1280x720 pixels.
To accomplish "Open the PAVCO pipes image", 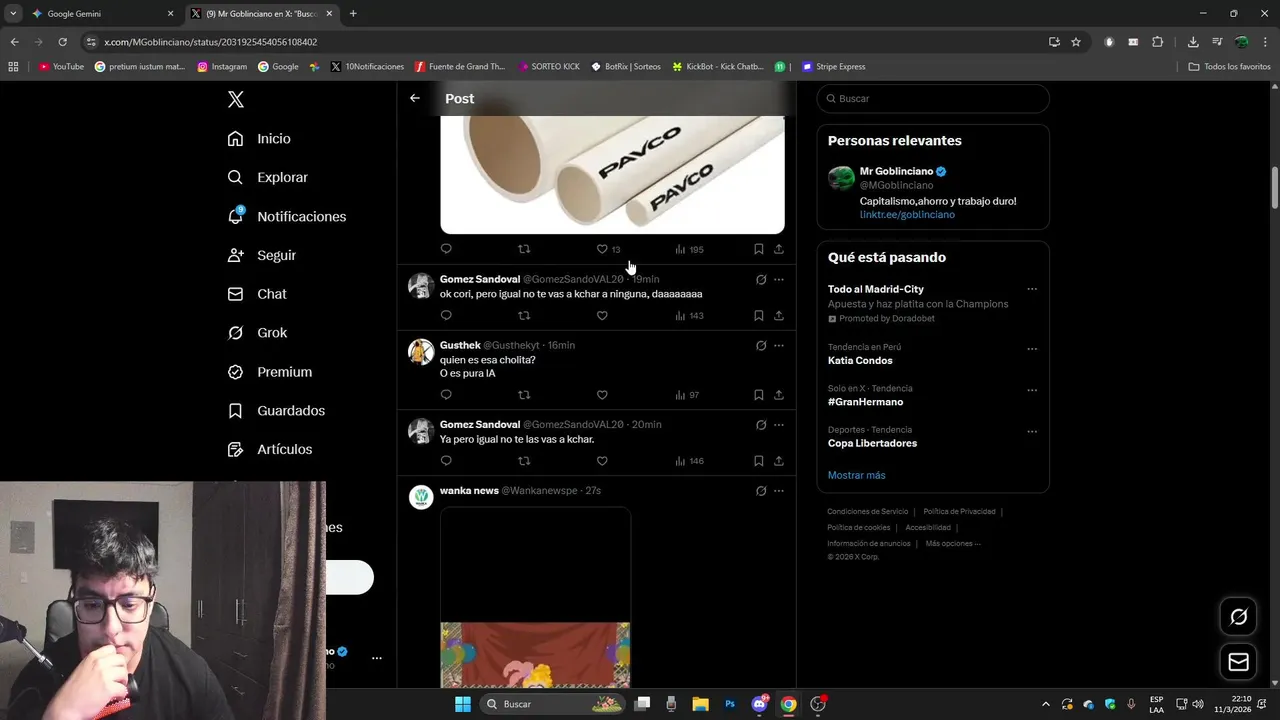I will click(612, 174).
